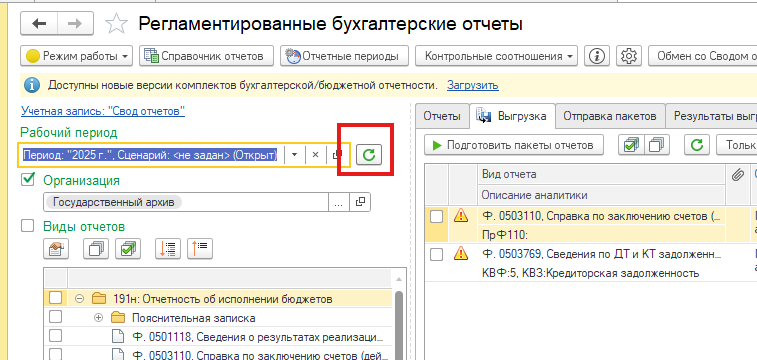Open the Рабочий период dropdown arrow
The width and height of the screenshot is (757, 360).
pyautogui.click(x=294, y=155)
